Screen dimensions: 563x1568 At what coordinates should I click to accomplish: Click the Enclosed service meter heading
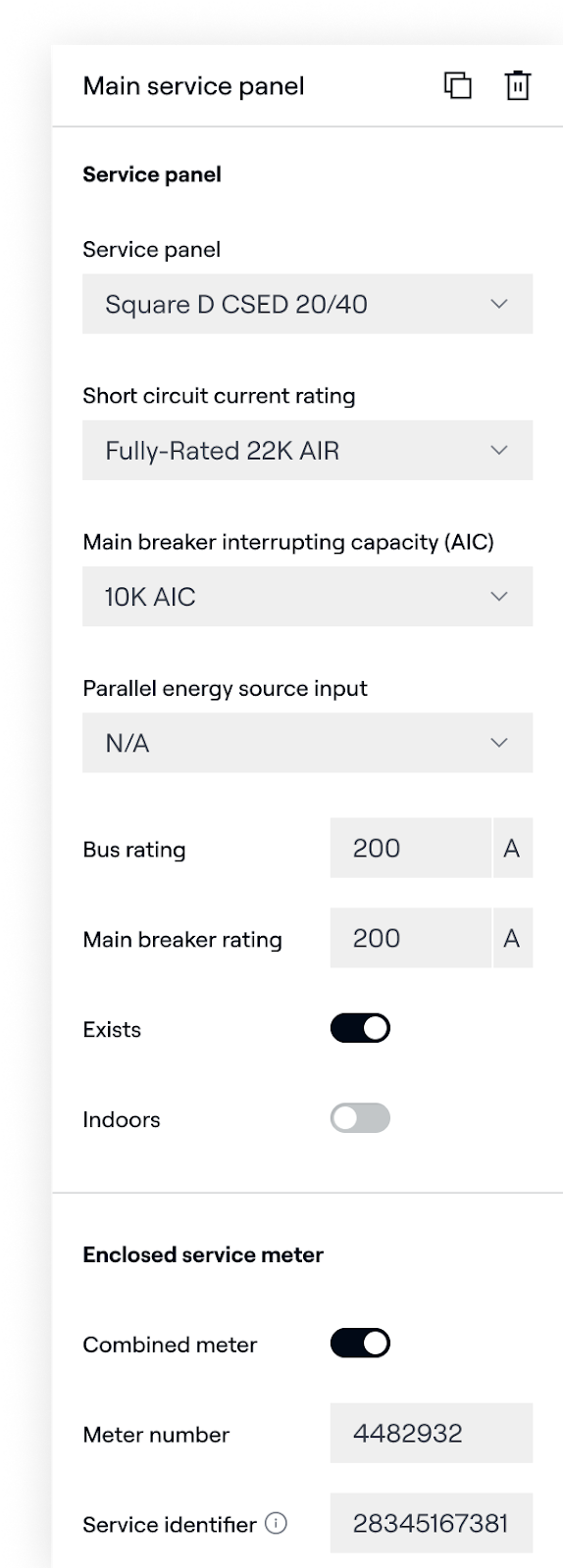point(203,1254)
